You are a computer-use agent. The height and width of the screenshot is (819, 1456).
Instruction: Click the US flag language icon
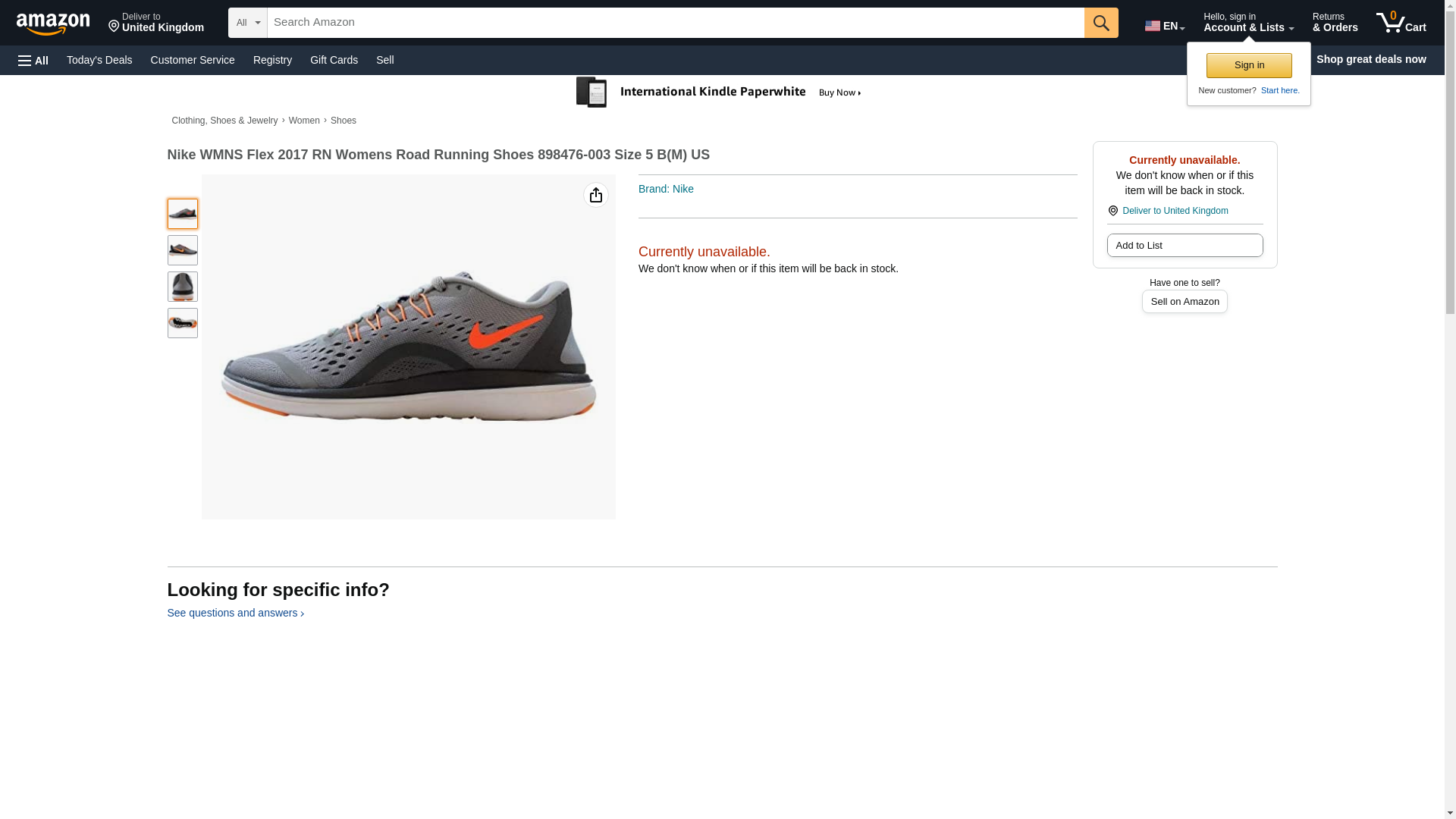(x=1152, y=26)
